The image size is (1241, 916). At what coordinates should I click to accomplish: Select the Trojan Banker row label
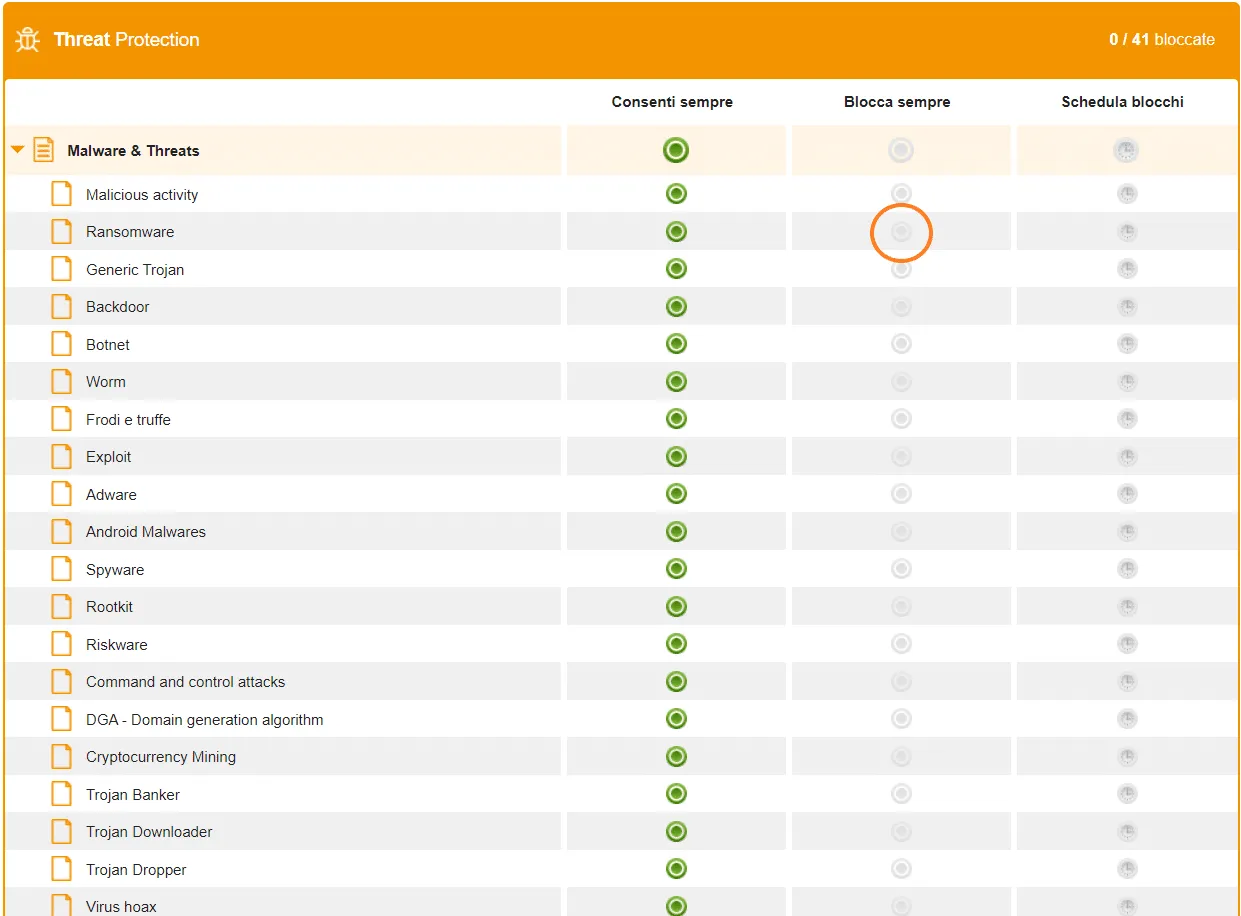(x=133, y=795)
